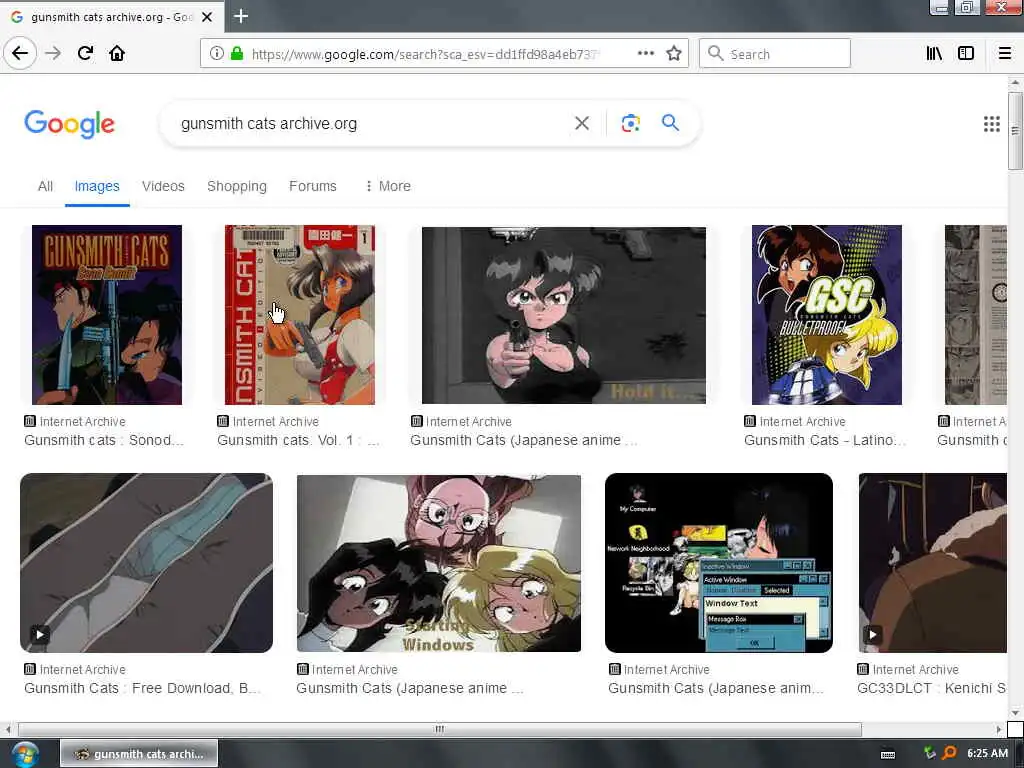Screen dimensions: 1024x768
Task: Click the horizontal scrollbar right arrow
Action: [999, 729]
